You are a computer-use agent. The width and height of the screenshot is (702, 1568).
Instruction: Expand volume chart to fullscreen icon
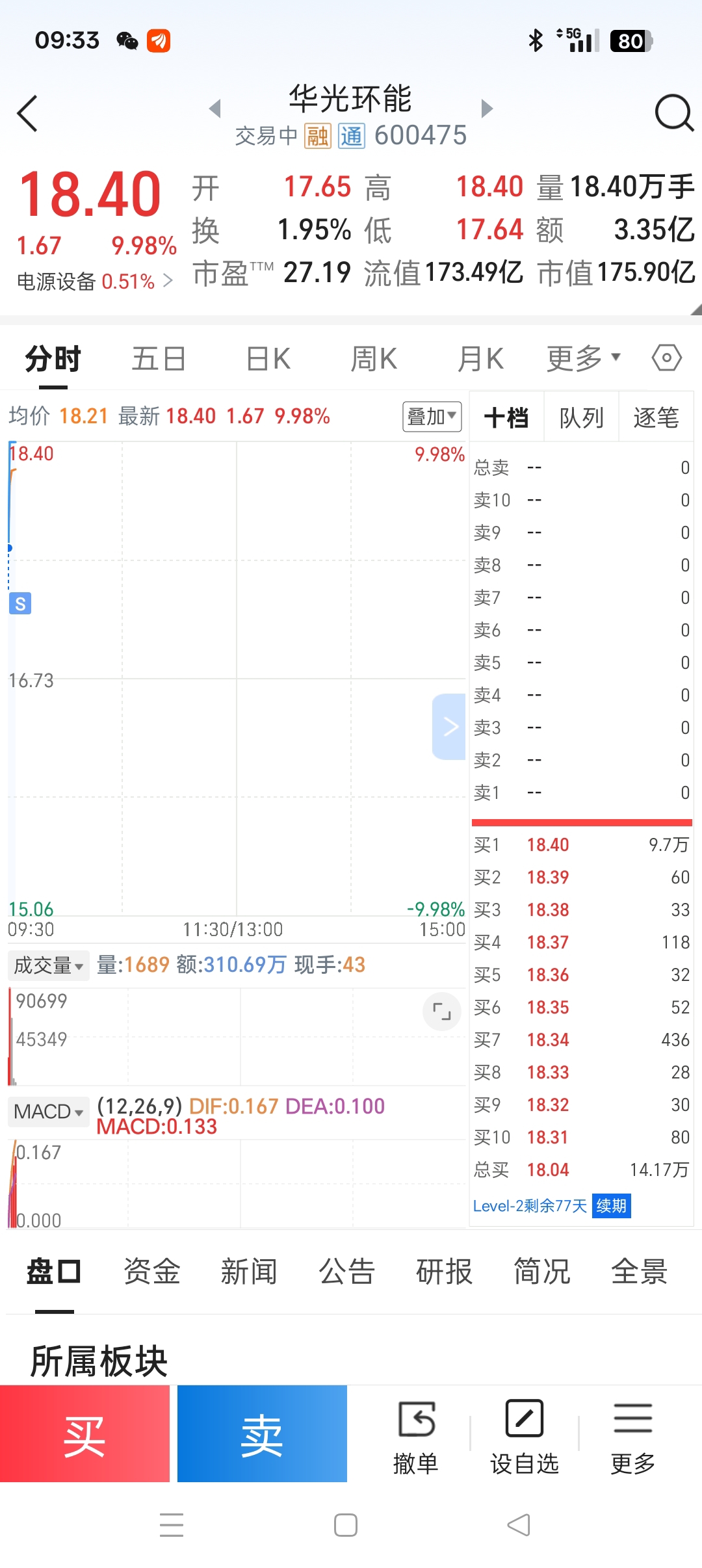(x=442, y=1012)
